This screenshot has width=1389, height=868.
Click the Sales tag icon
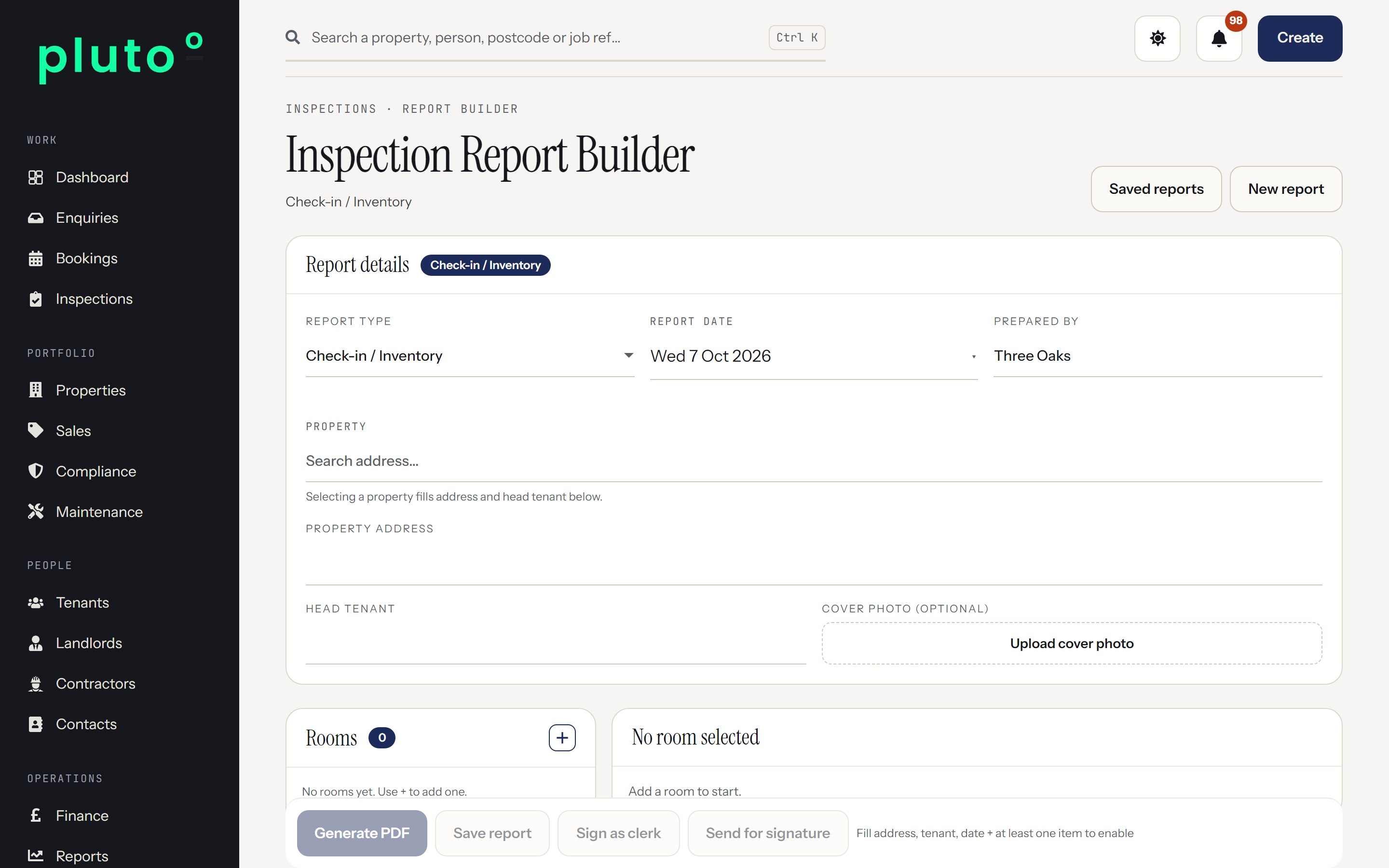pos(36,431)
